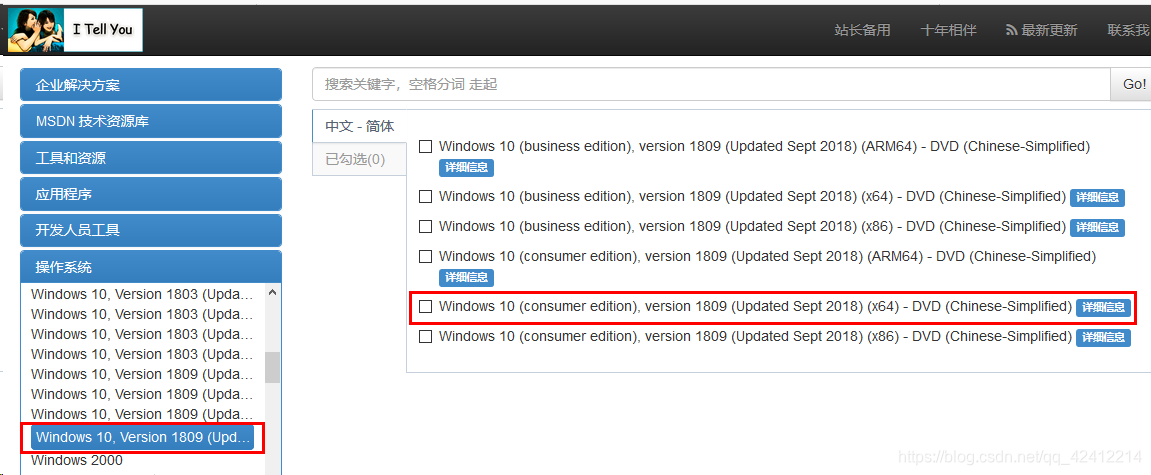The width and height of the screenshot is (1151, 475).
Task: Check business edition x64 DVD checkbox
Action: pos(425,197)
